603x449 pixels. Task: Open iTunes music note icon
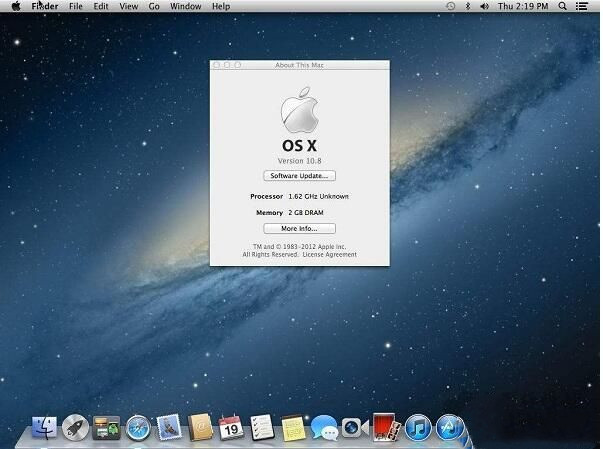click(418, 427)
